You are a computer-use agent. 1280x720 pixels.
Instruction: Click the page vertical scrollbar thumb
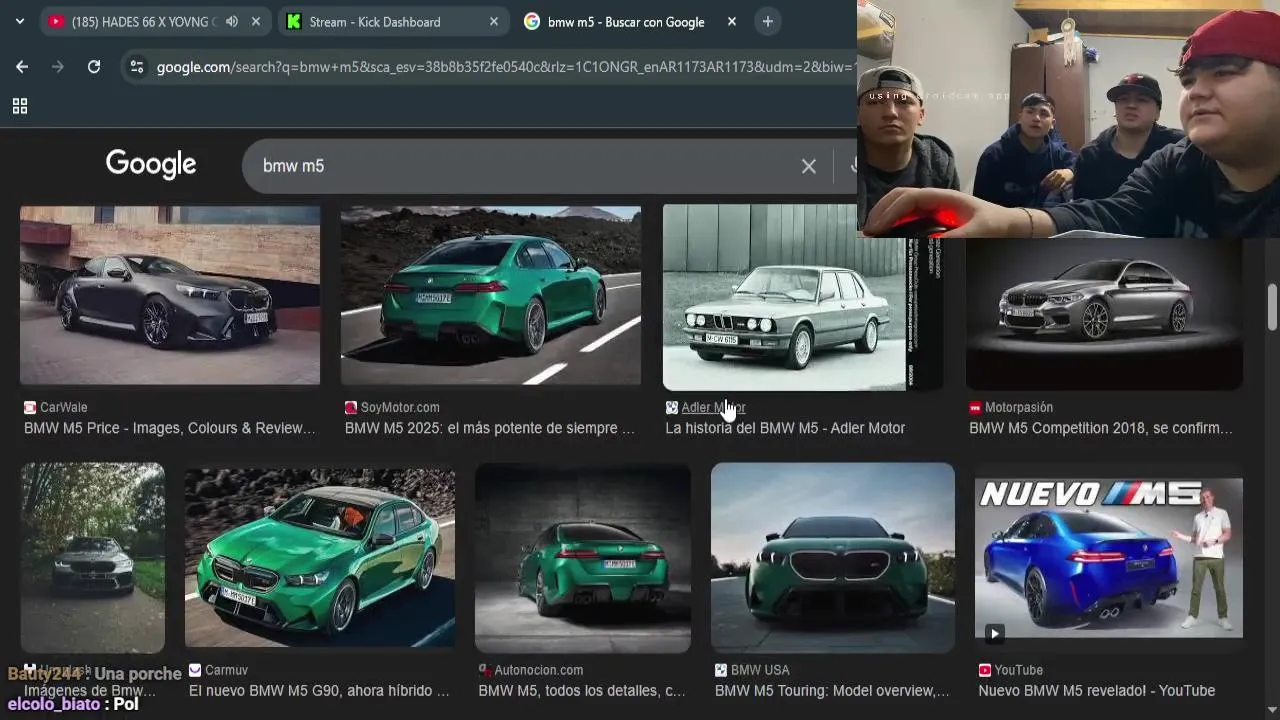(x=1272, y=306)
